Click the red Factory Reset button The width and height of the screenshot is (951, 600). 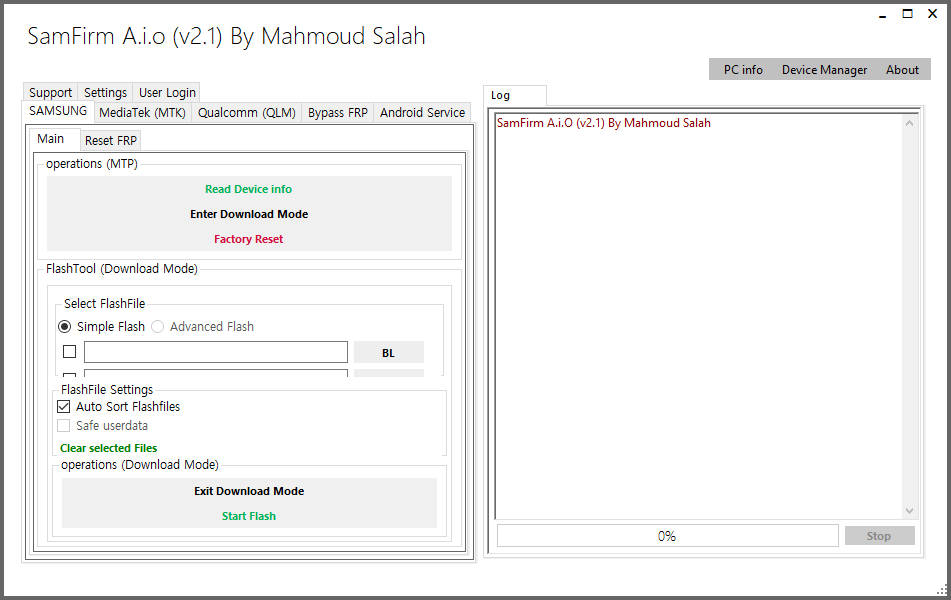click(x=249, y=239)
